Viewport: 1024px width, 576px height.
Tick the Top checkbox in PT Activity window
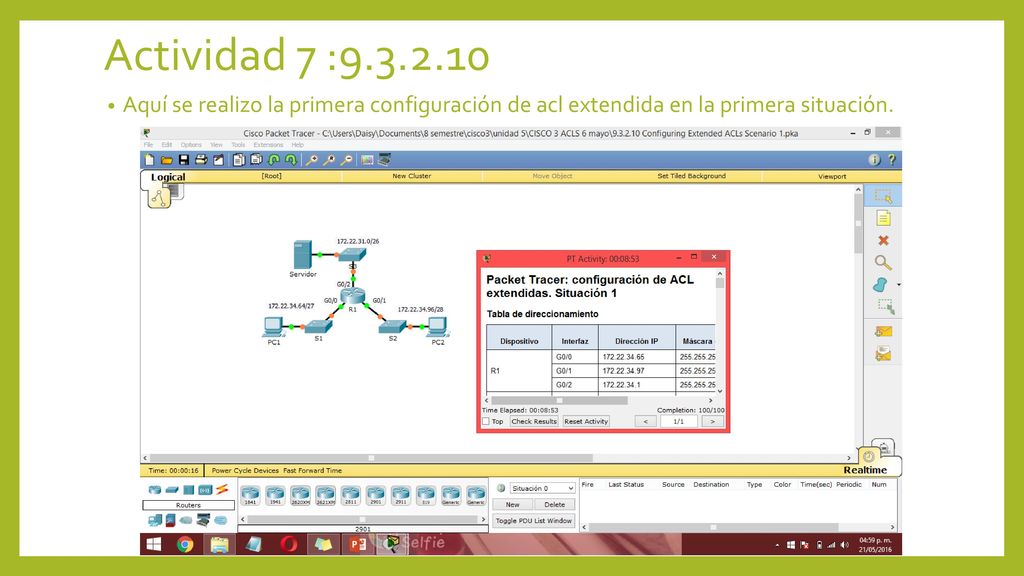[486, 421]
